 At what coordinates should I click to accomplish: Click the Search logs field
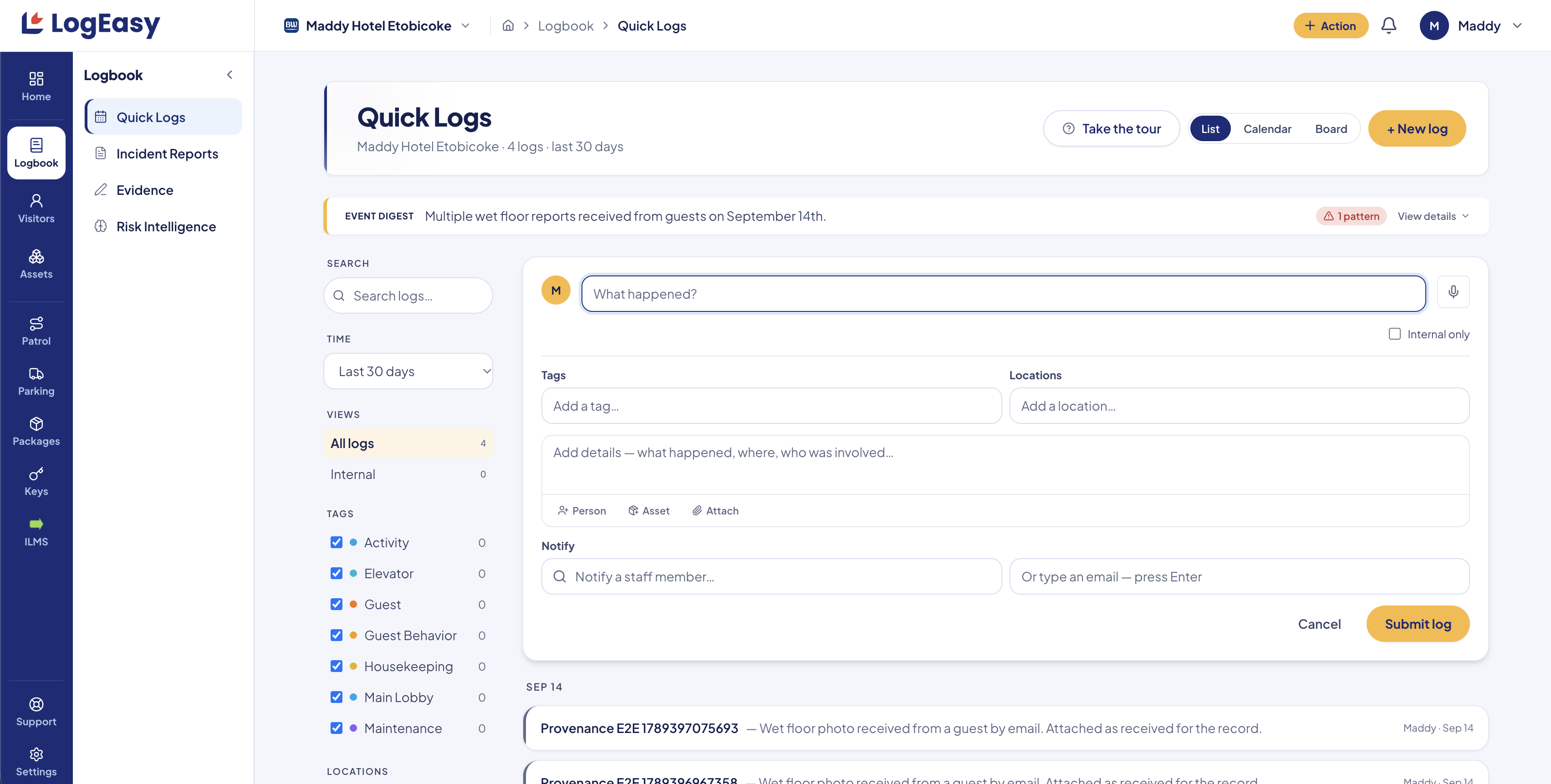click(x=408, y=295)
